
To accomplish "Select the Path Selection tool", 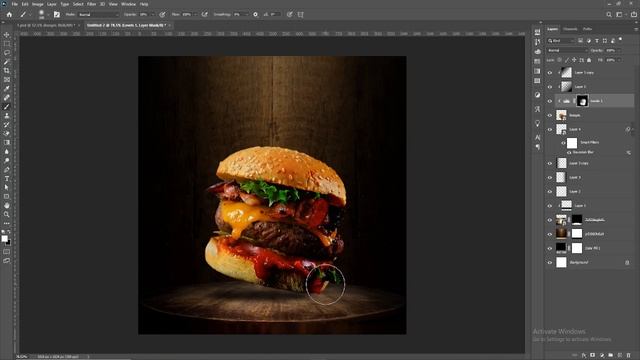I will click(x=7, y=187).
